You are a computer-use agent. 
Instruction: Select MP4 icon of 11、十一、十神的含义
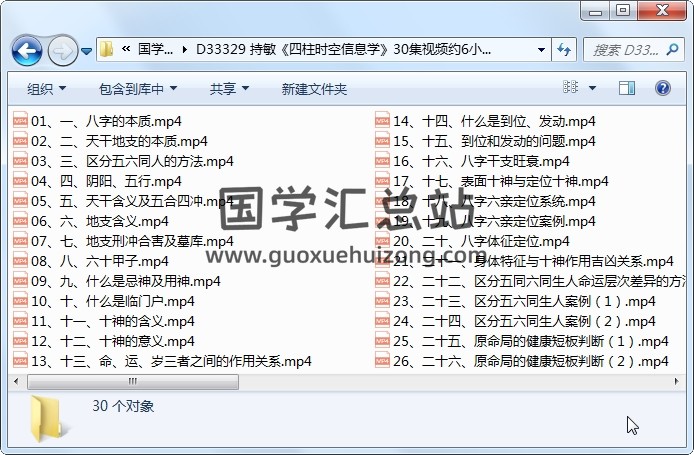point(20,320)
